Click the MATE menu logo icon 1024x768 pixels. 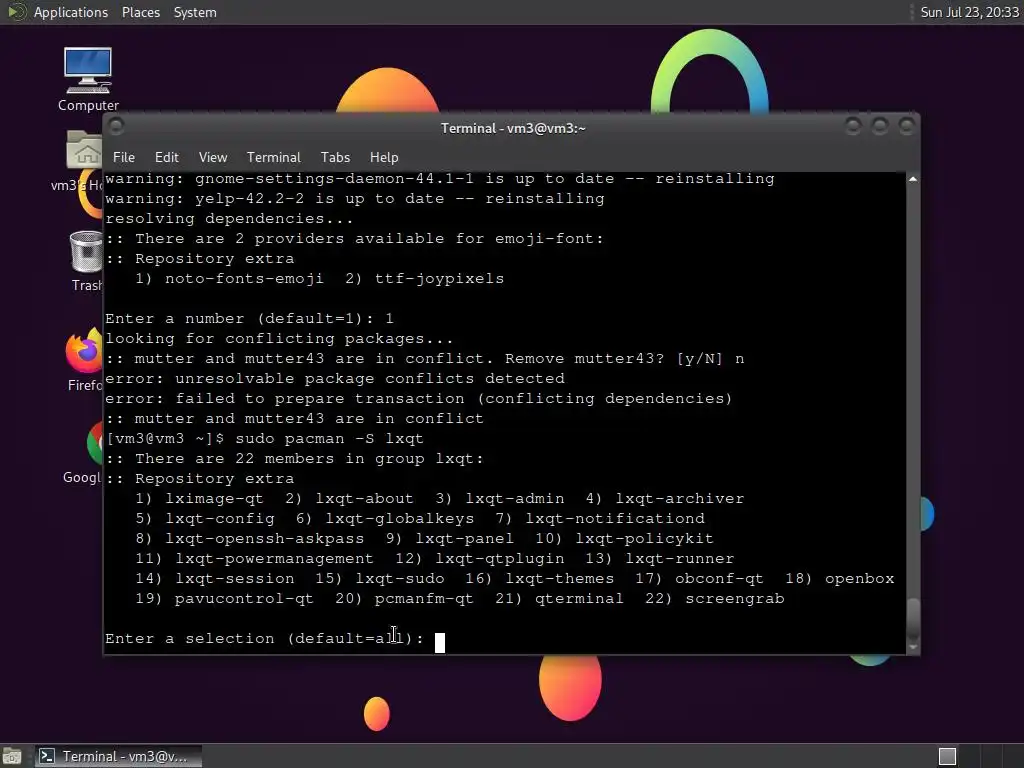tap(16, 12)
